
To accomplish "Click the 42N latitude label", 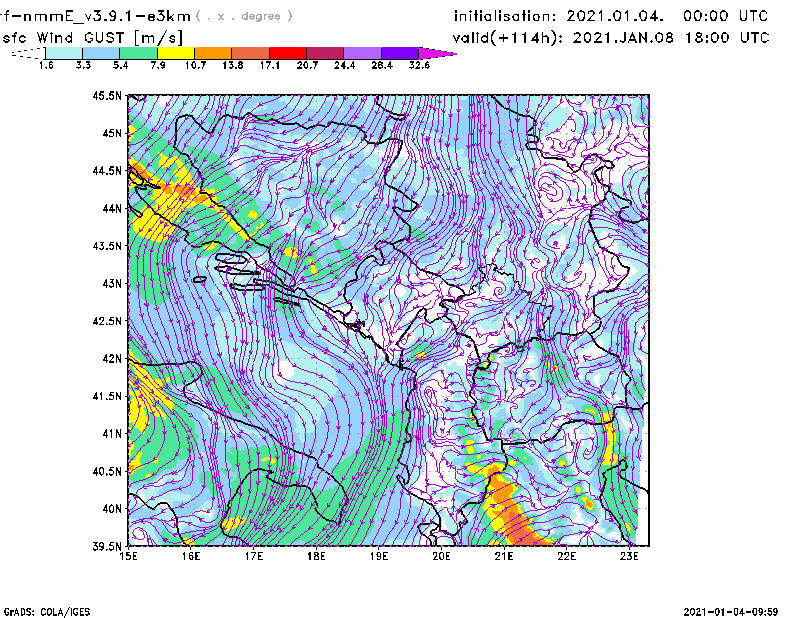I will 112,359.
